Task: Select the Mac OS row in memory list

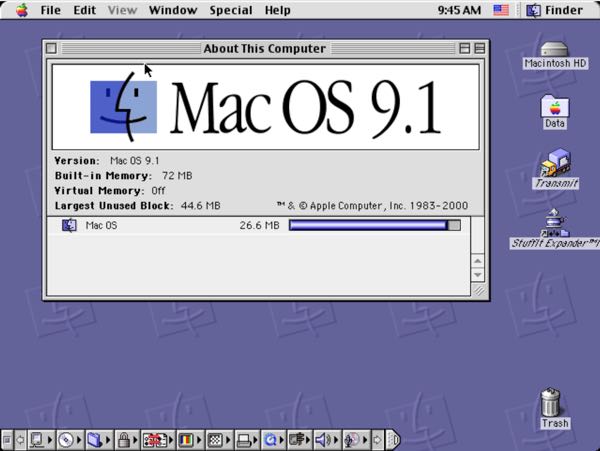Action: pos(259,225)
